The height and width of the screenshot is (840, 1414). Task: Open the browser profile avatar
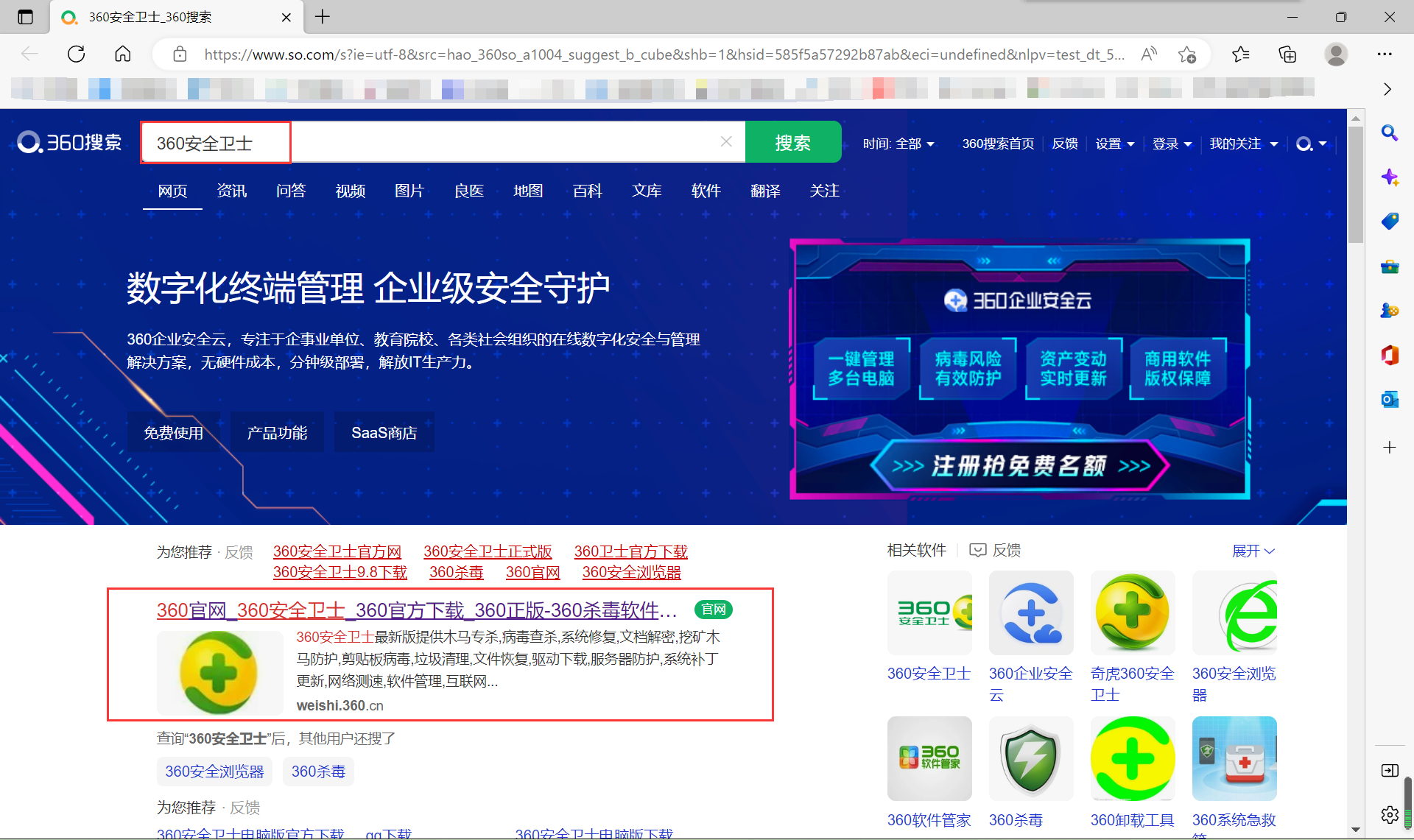pyautogui.click(x=1336, y=54)
